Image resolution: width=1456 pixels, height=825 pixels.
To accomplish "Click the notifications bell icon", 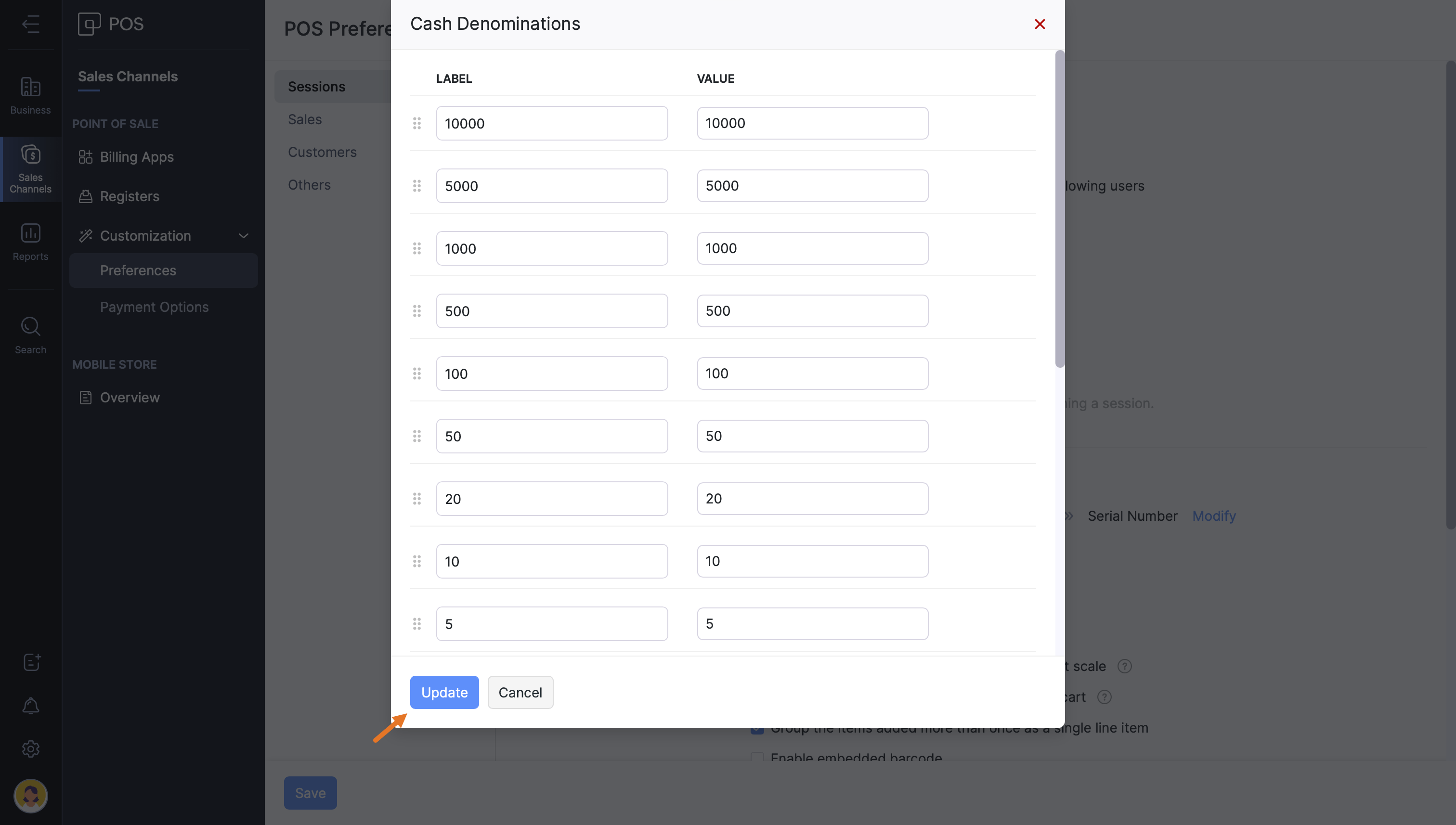I will point(31,706).
